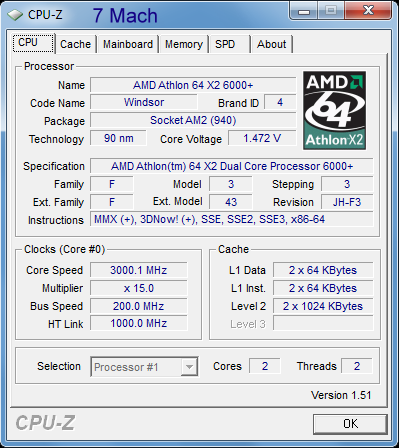Viewport: 399px width, 448px height.
Task: Minimize the CPU-Z window
Action: click(304, 11)
